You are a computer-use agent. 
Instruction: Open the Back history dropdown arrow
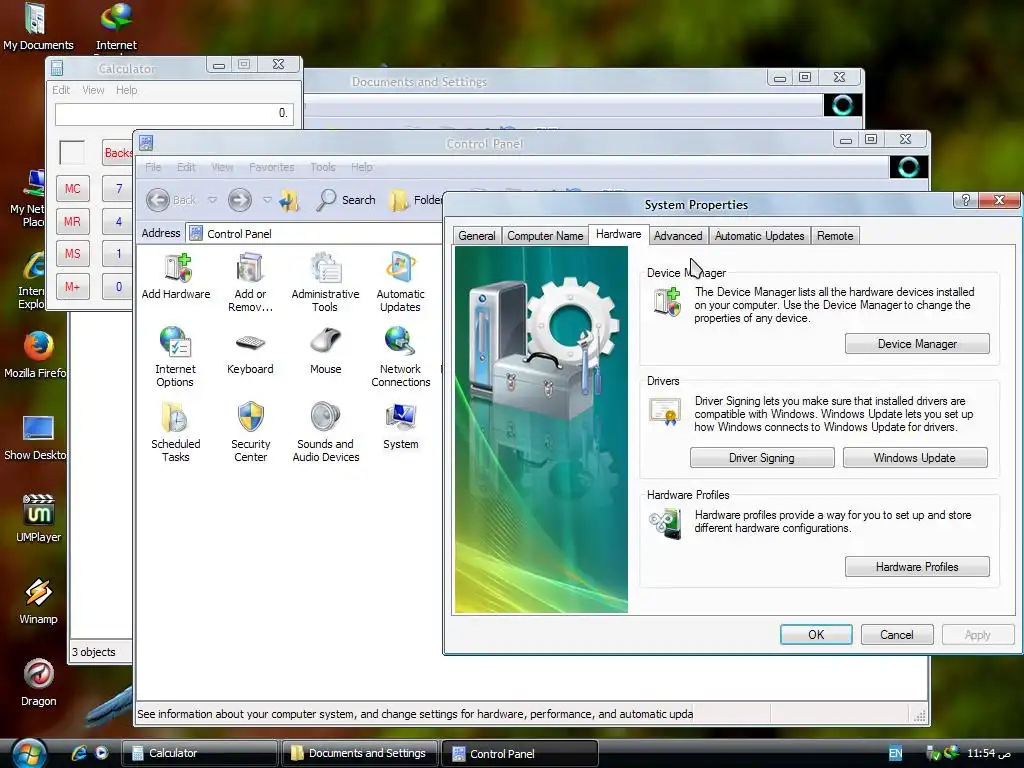click(x=212, y=200)
